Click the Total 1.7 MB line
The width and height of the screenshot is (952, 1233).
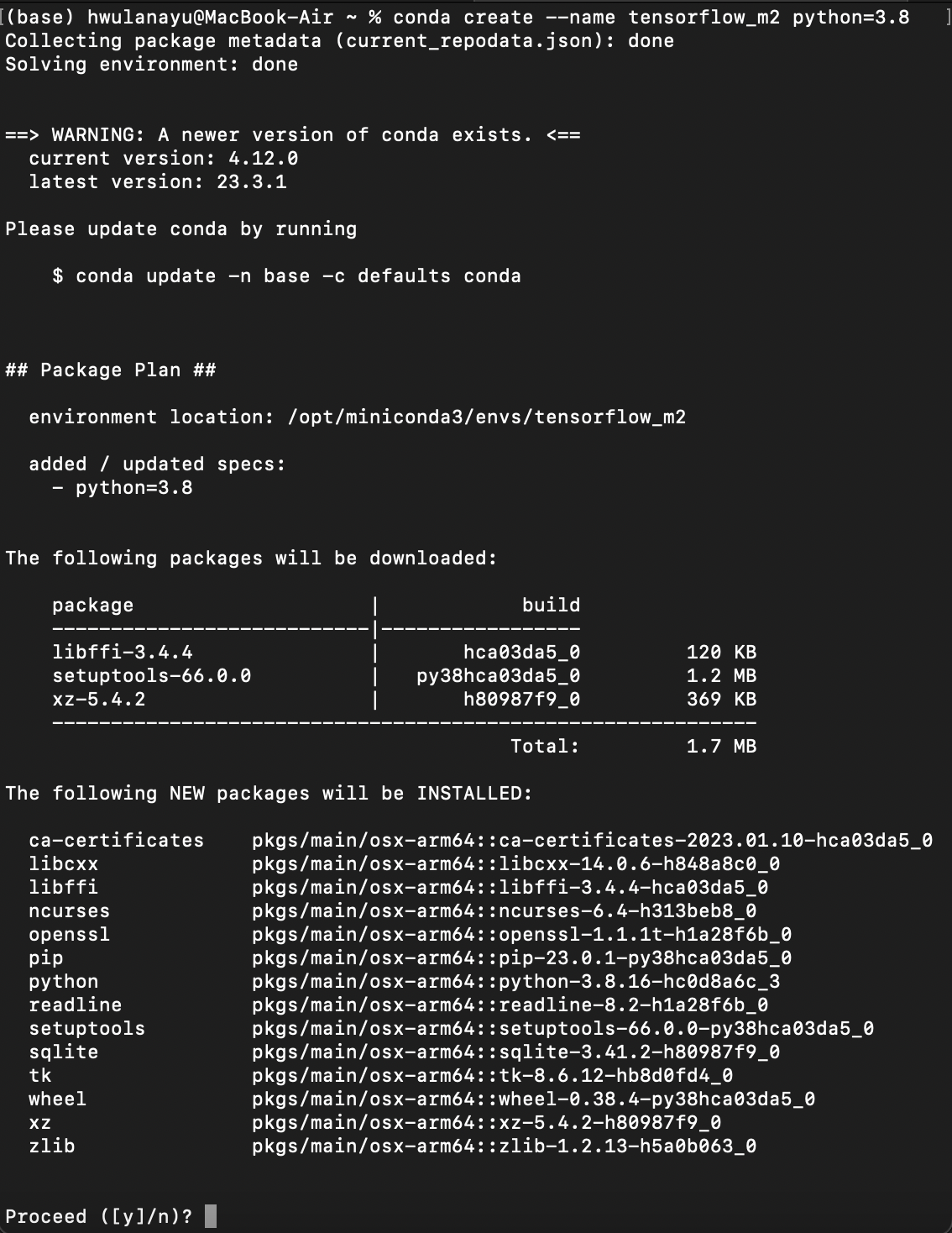634,746
